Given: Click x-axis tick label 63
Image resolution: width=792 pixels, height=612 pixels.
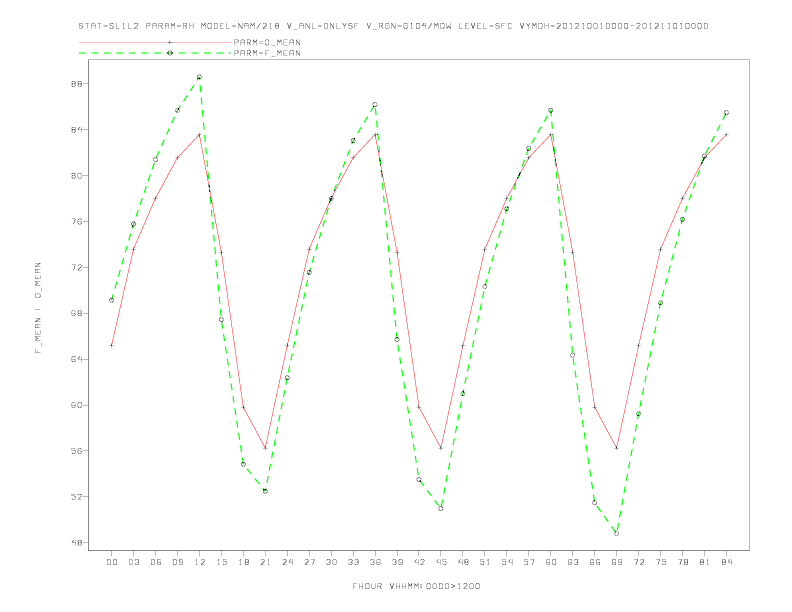Looking at the screenshot, I should 573,562.
